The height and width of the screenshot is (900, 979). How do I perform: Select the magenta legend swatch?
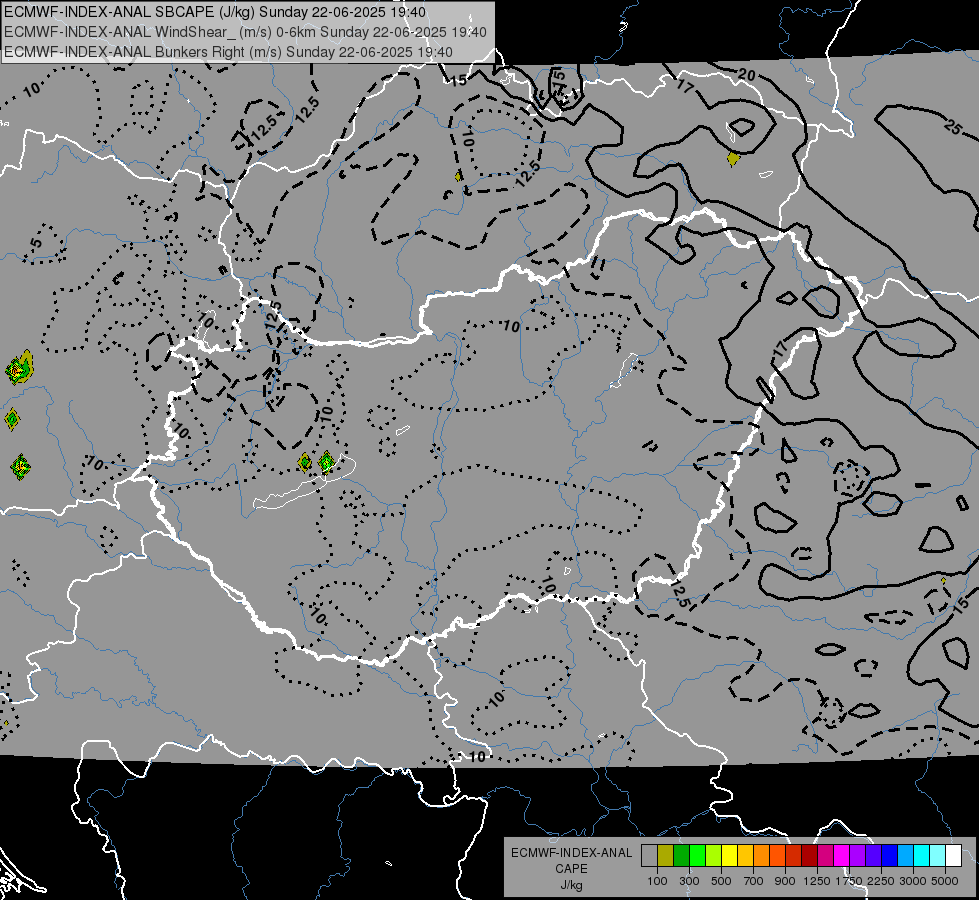pos(842,856)
